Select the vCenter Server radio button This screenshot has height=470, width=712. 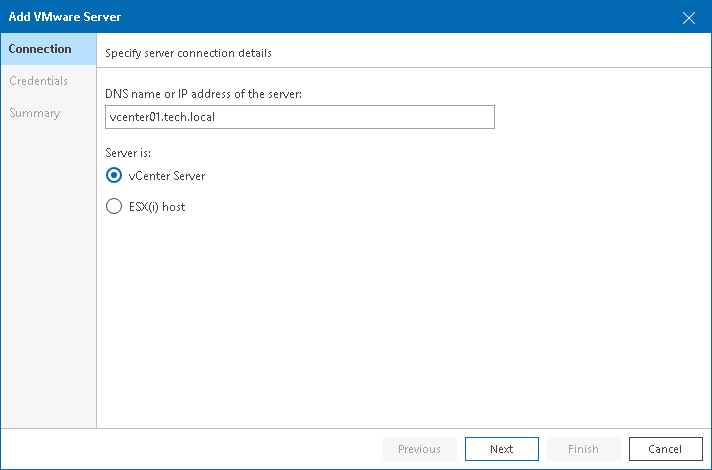tap(114, 175)
